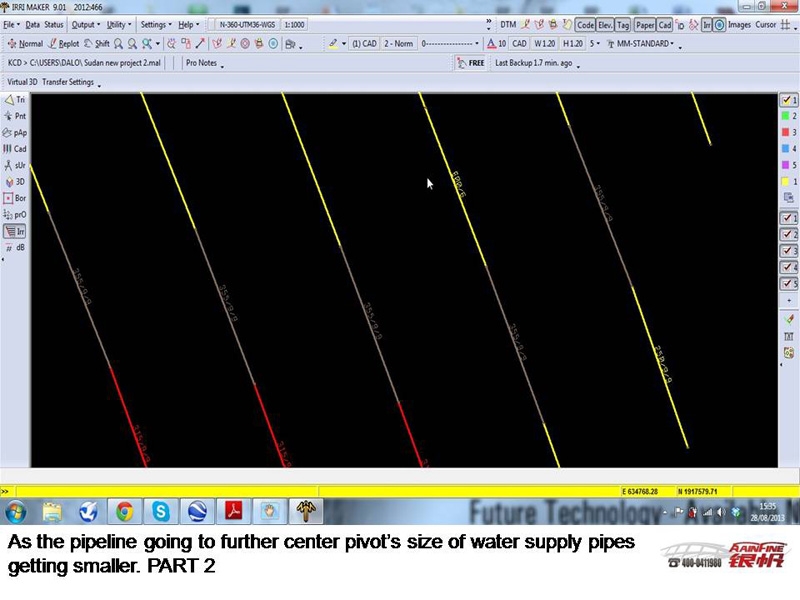Open the dB database module
800x600 pixels.
click(x=14, y=247)
